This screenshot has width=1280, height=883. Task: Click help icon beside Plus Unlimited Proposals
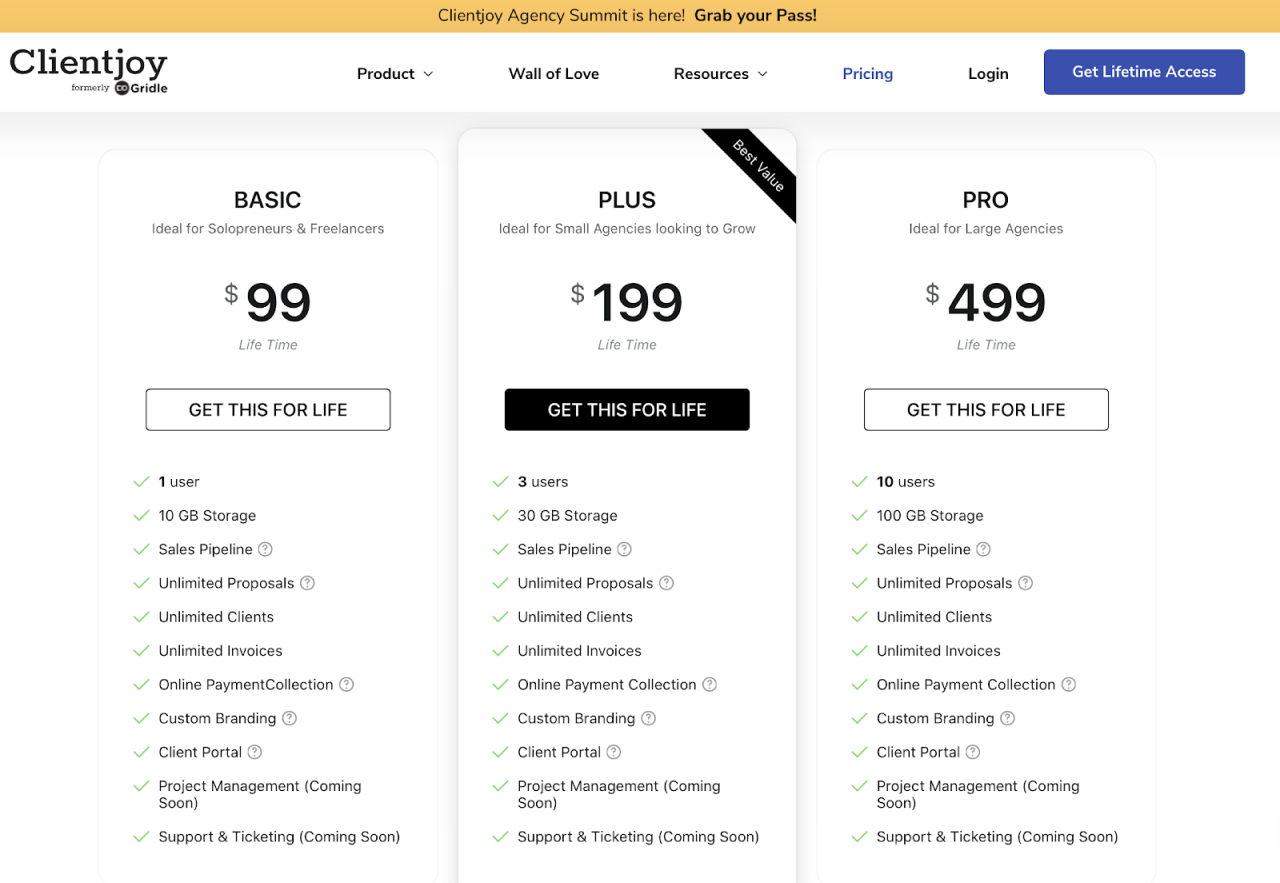coord(666,583)
